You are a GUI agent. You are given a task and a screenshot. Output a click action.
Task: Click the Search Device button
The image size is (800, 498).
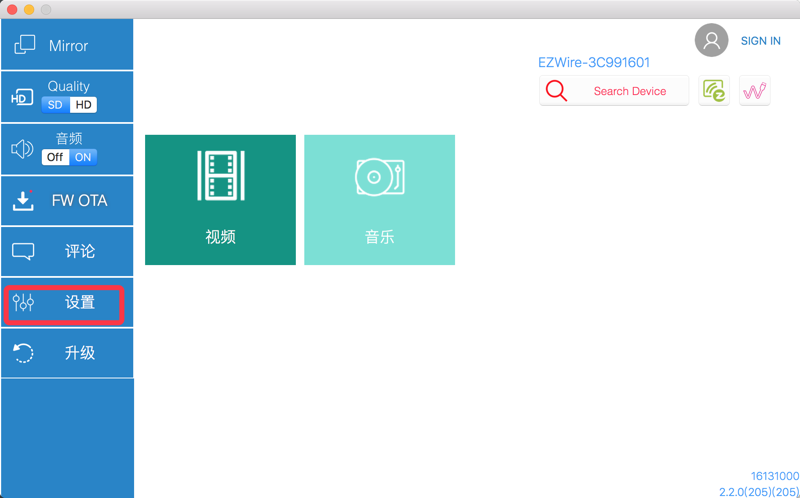click(614, 91)
